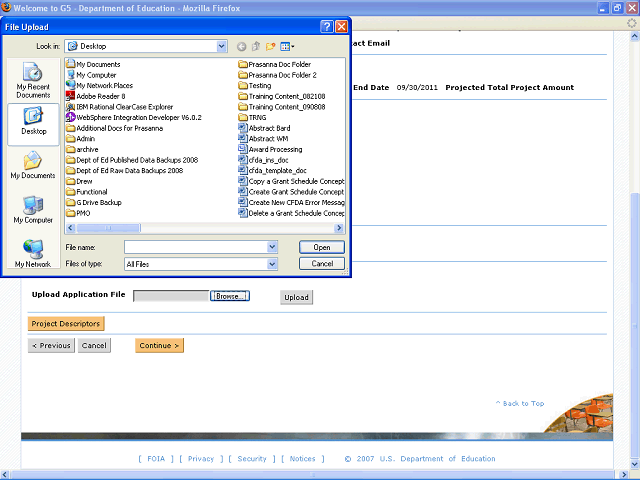
Task: Select the Desktop place in sidebar
Action: pyautogui.click(x=33, y=124)
